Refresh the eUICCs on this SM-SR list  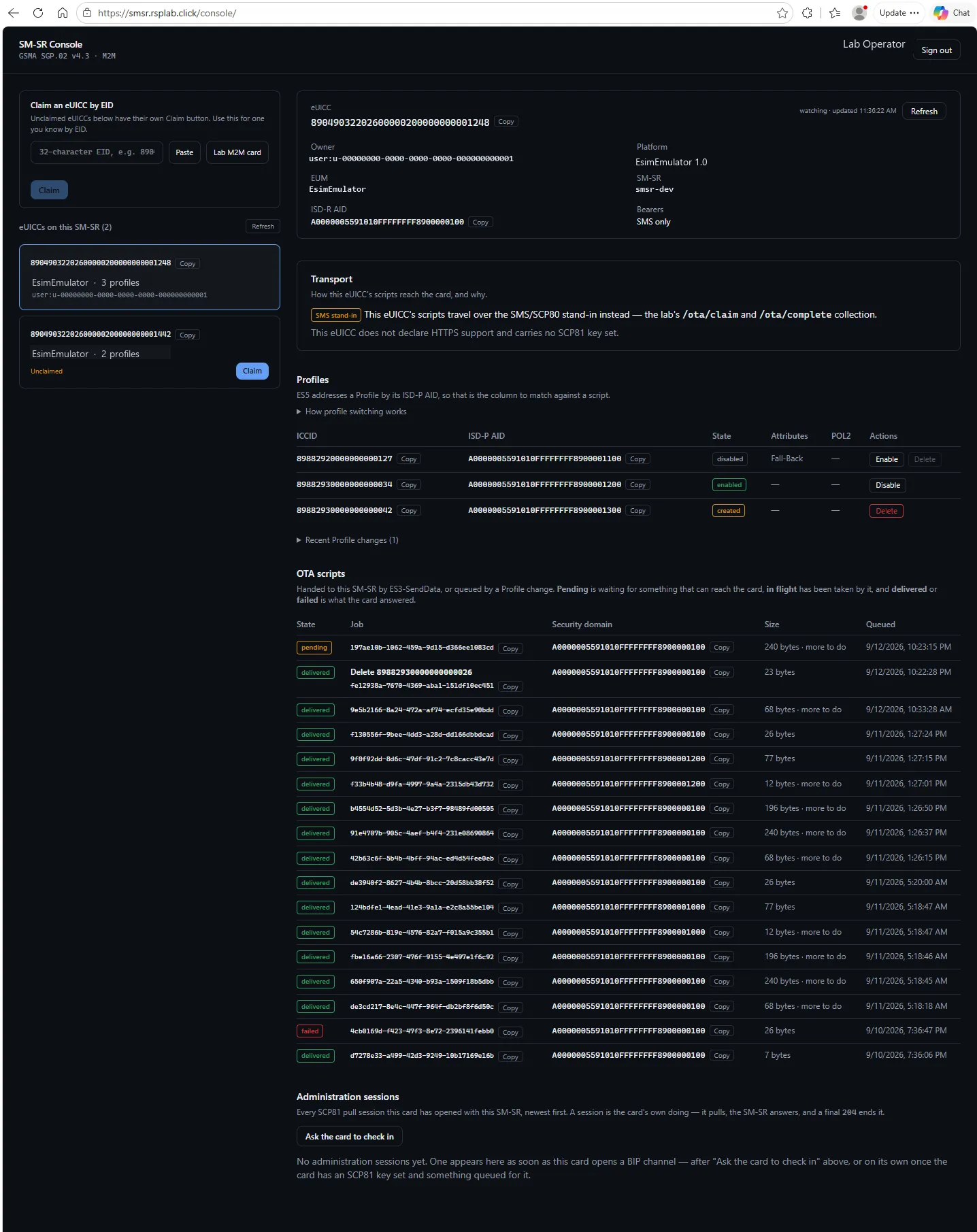pyautogui.click(x=263, y=227)
